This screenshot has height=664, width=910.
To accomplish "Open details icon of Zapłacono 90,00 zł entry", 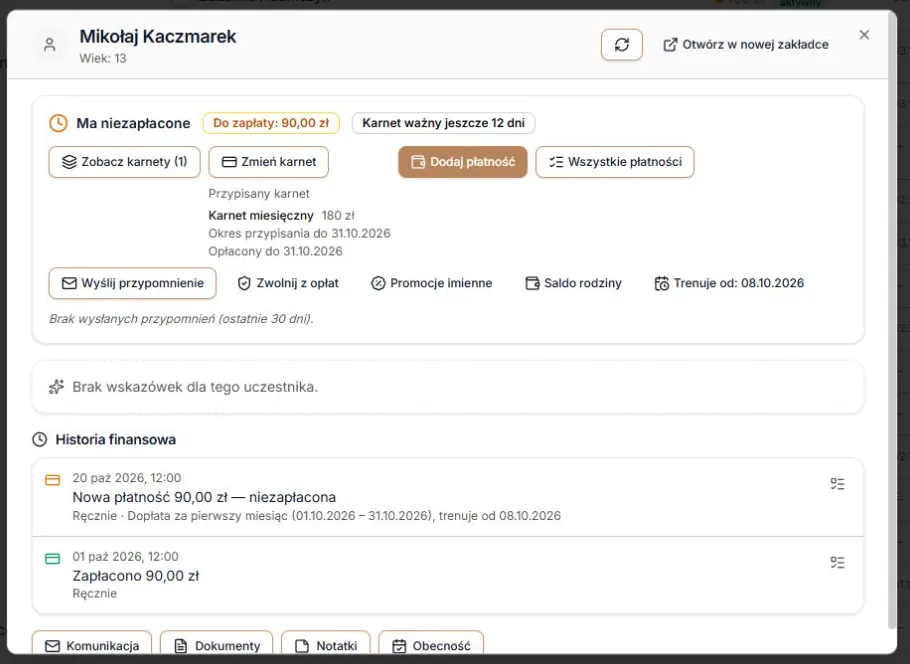I will [x=837, y=562].
